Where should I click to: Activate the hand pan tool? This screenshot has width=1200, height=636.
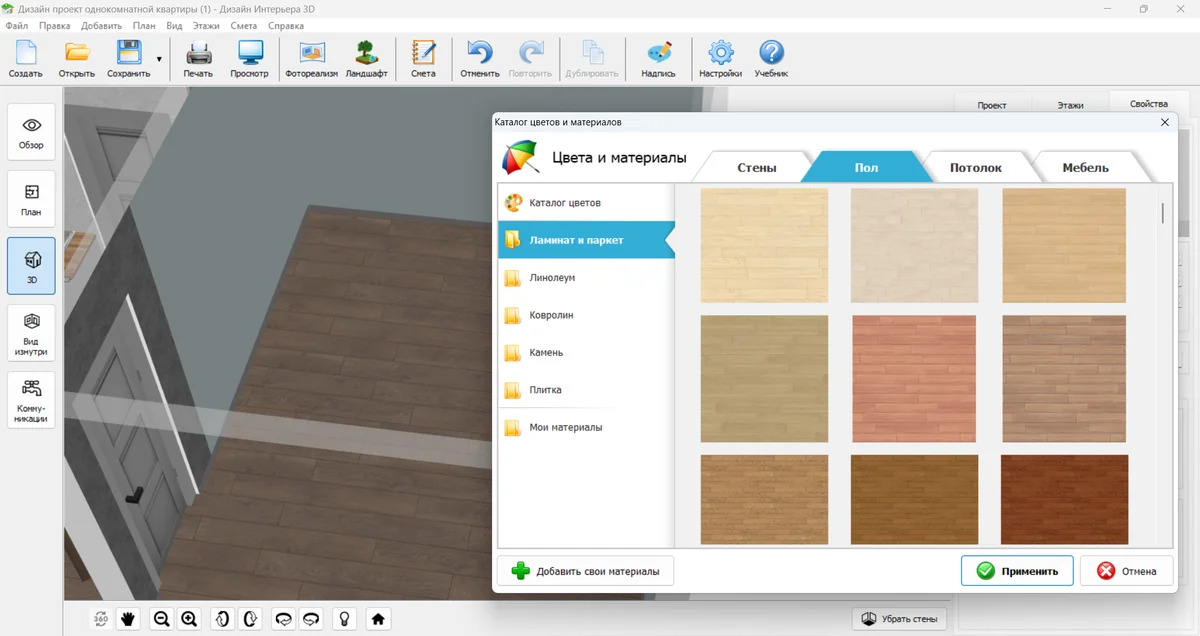[128, 619]
